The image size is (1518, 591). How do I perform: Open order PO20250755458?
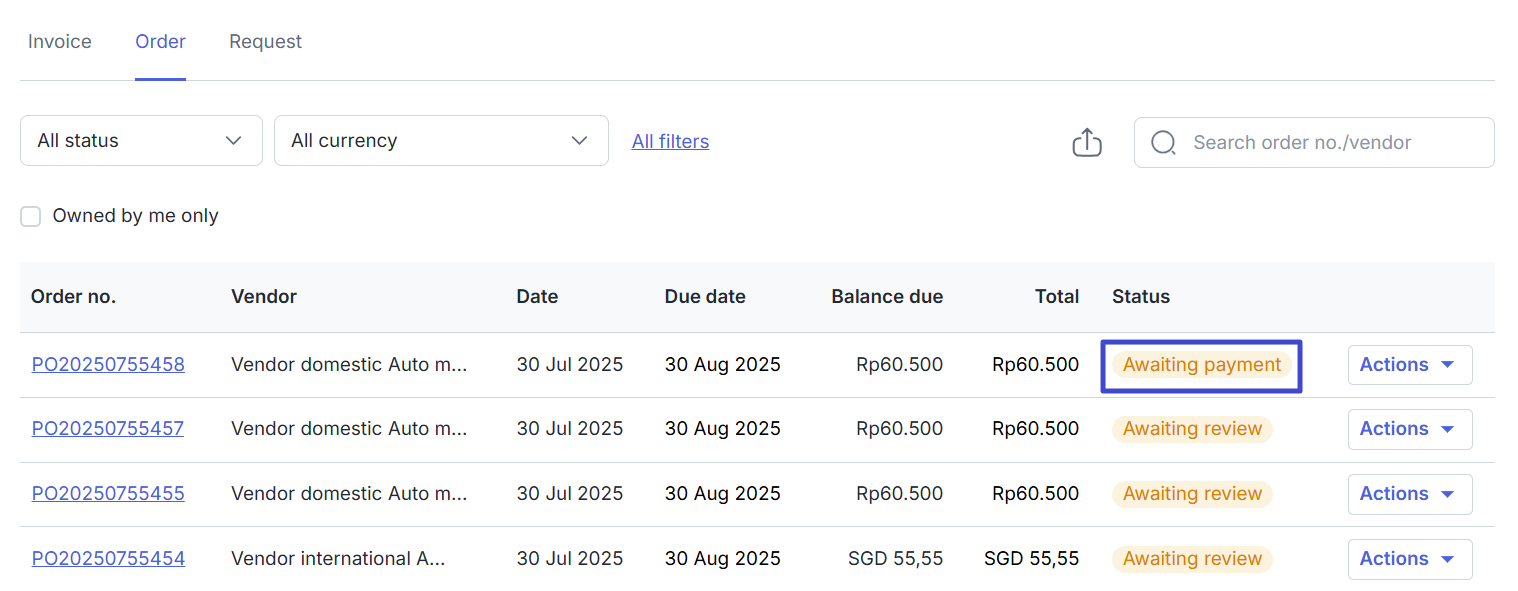click(x=108, y=365)
